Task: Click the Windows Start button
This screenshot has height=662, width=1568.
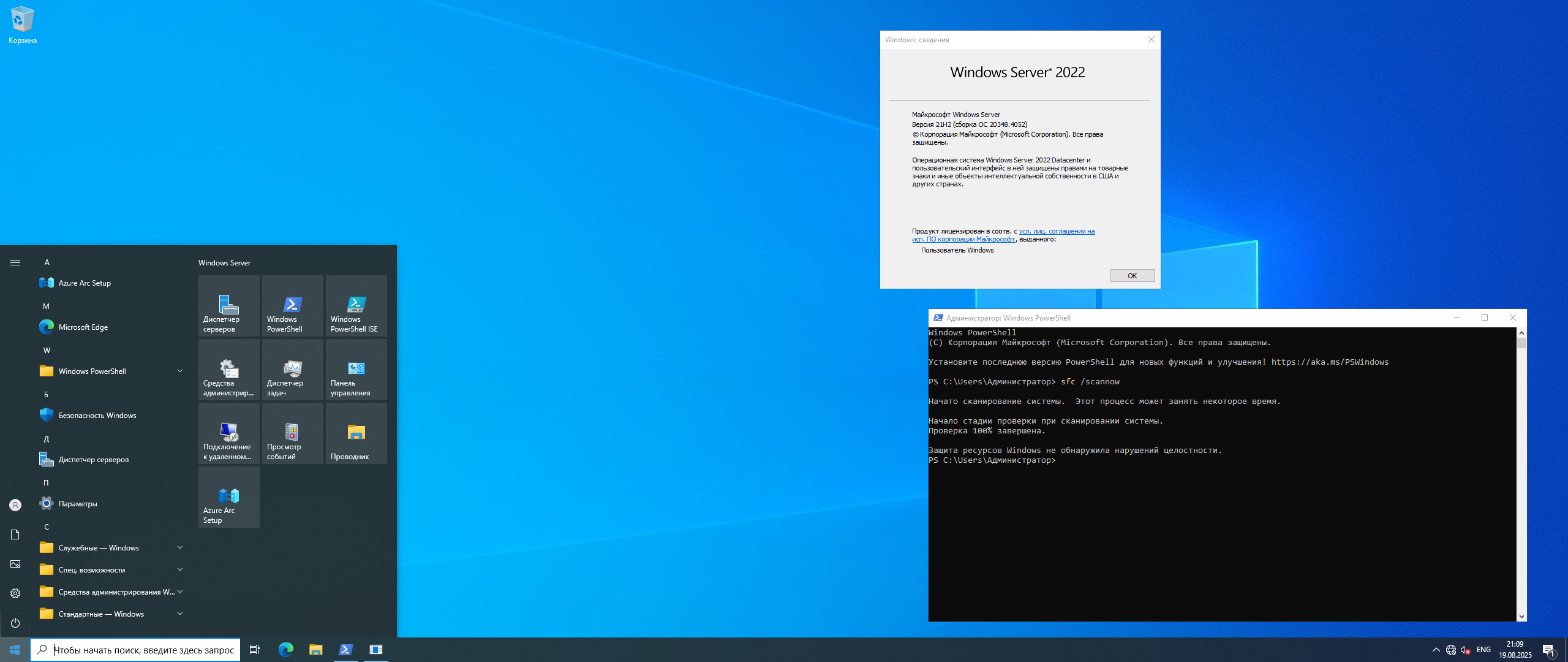Action: click(x=15, y=650)
